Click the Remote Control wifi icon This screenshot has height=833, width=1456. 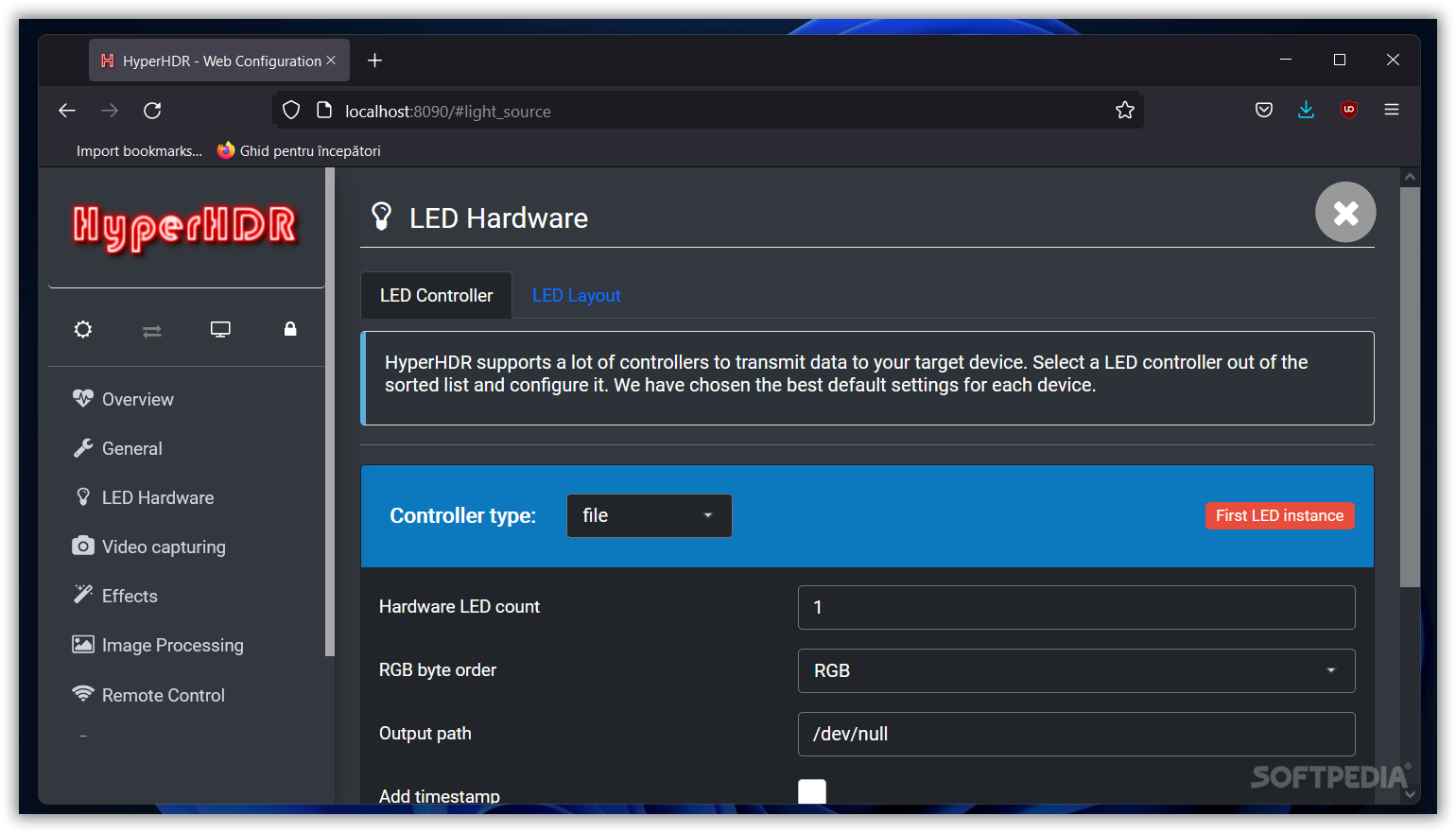(83, 693)
